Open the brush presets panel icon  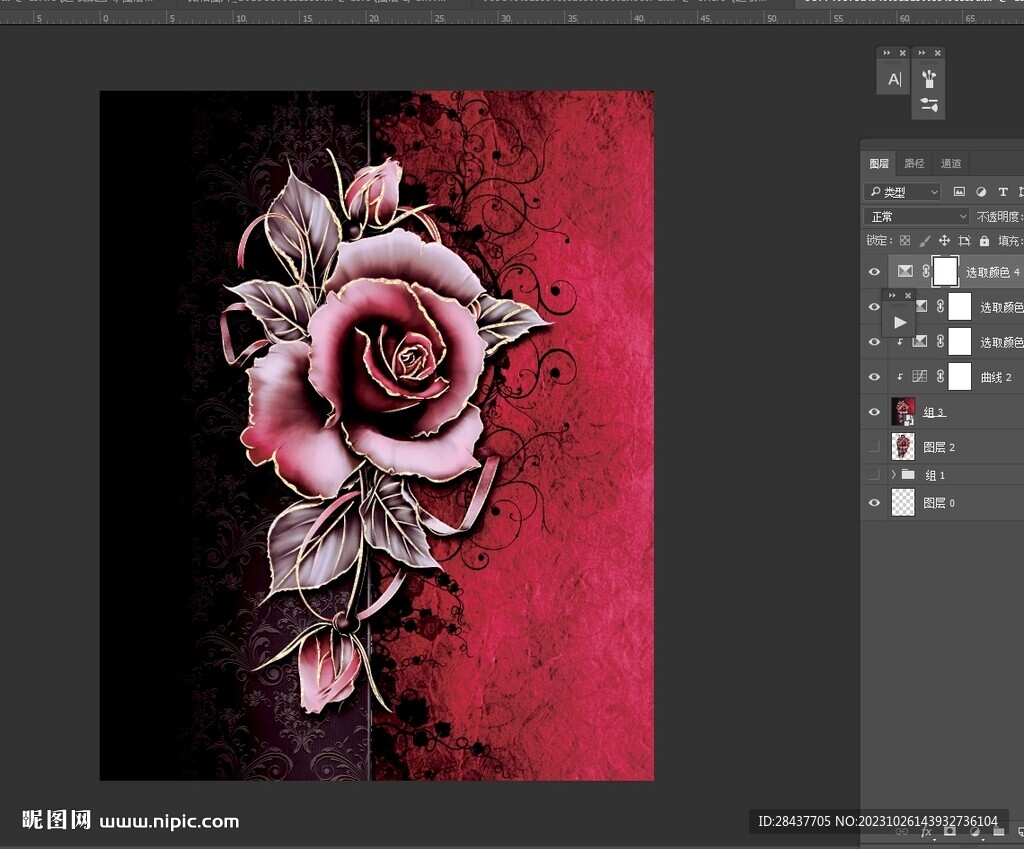pos(928,77)
